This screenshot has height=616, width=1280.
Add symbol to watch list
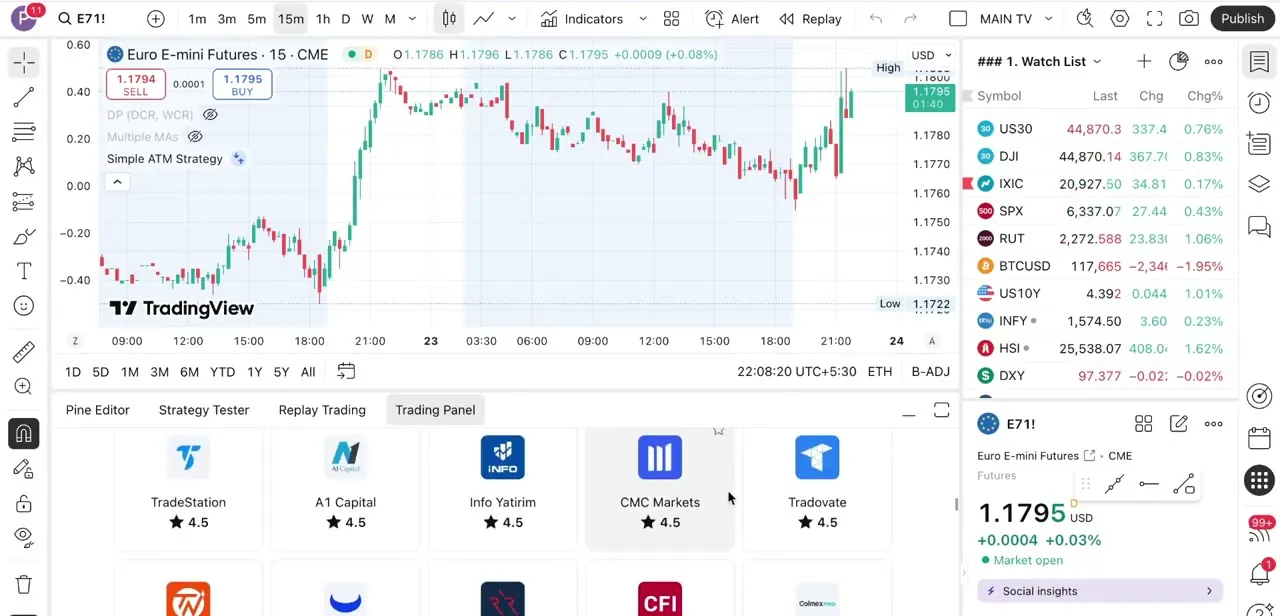[x=1144, y=62]
